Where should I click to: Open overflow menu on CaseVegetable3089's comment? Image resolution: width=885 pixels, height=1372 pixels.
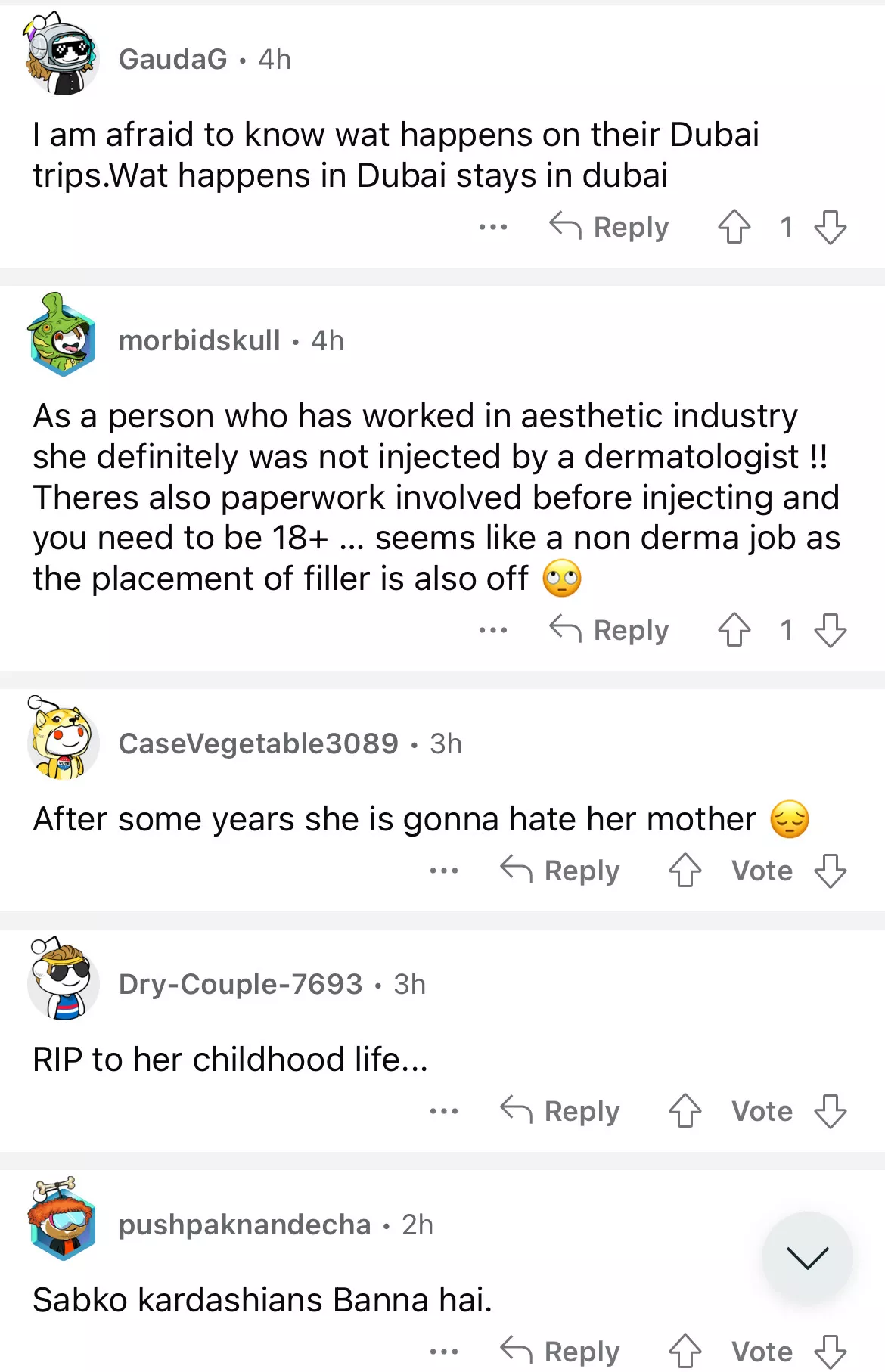444,871
